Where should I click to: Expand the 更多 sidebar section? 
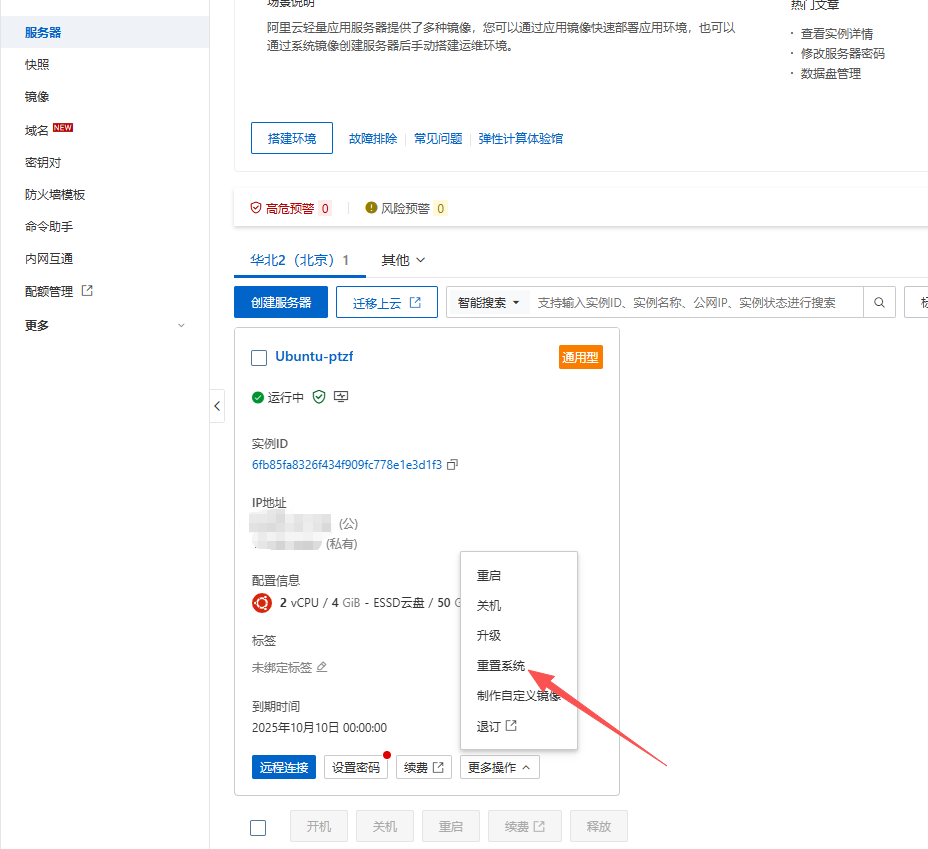pos(104,325)
